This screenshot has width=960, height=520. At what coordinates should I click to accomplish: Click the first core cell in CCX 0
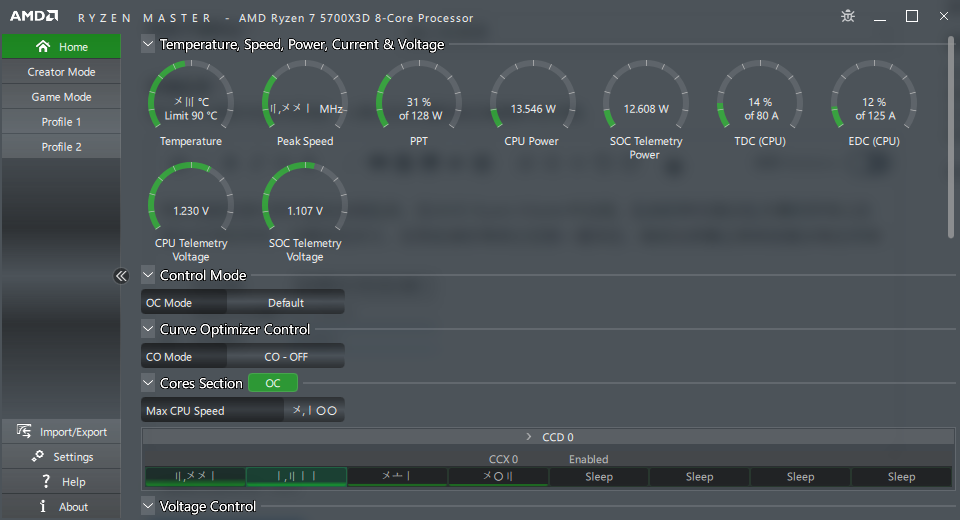point(195,477)
